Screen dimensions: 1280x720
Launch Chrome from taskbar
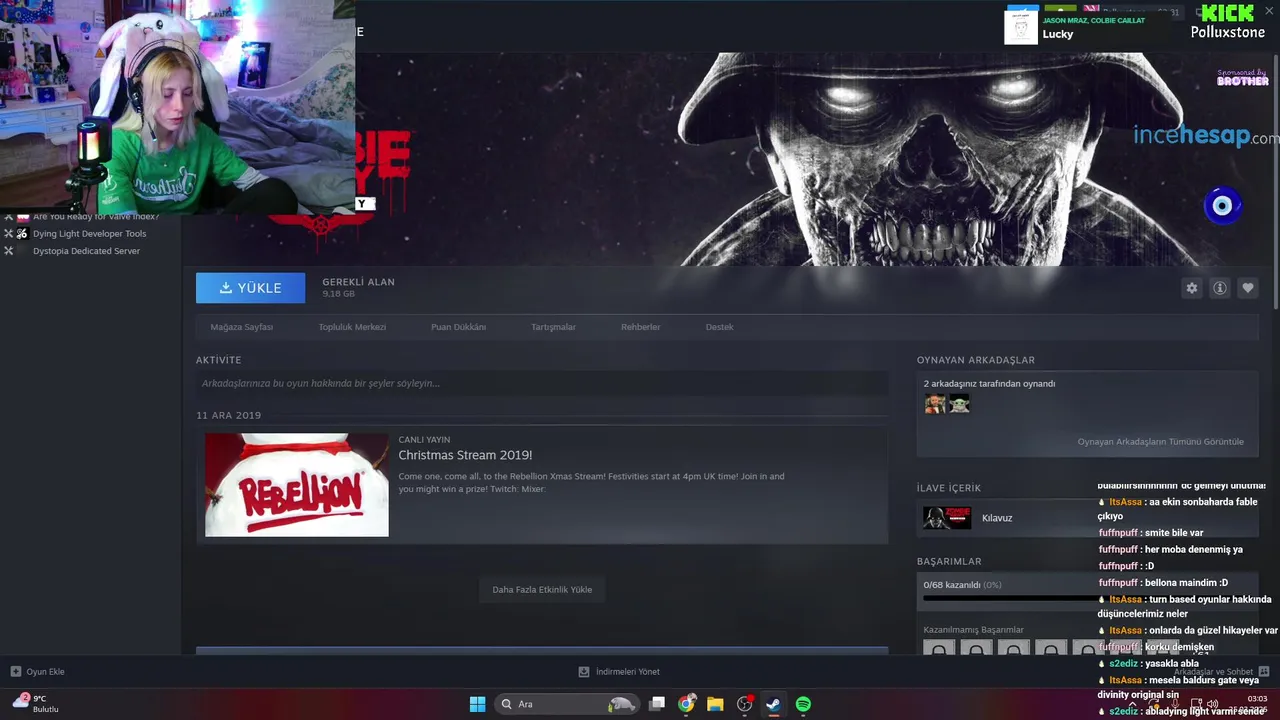(x=686, y=704)
